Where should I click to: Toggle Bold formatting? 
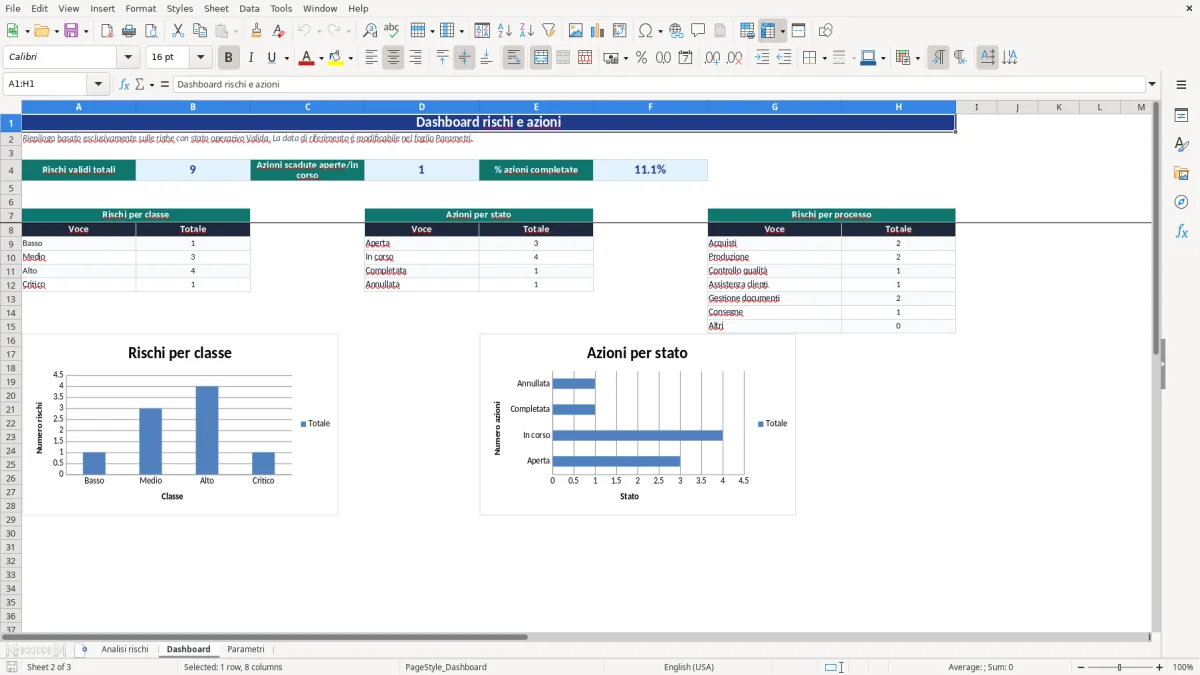pos(229,58)
